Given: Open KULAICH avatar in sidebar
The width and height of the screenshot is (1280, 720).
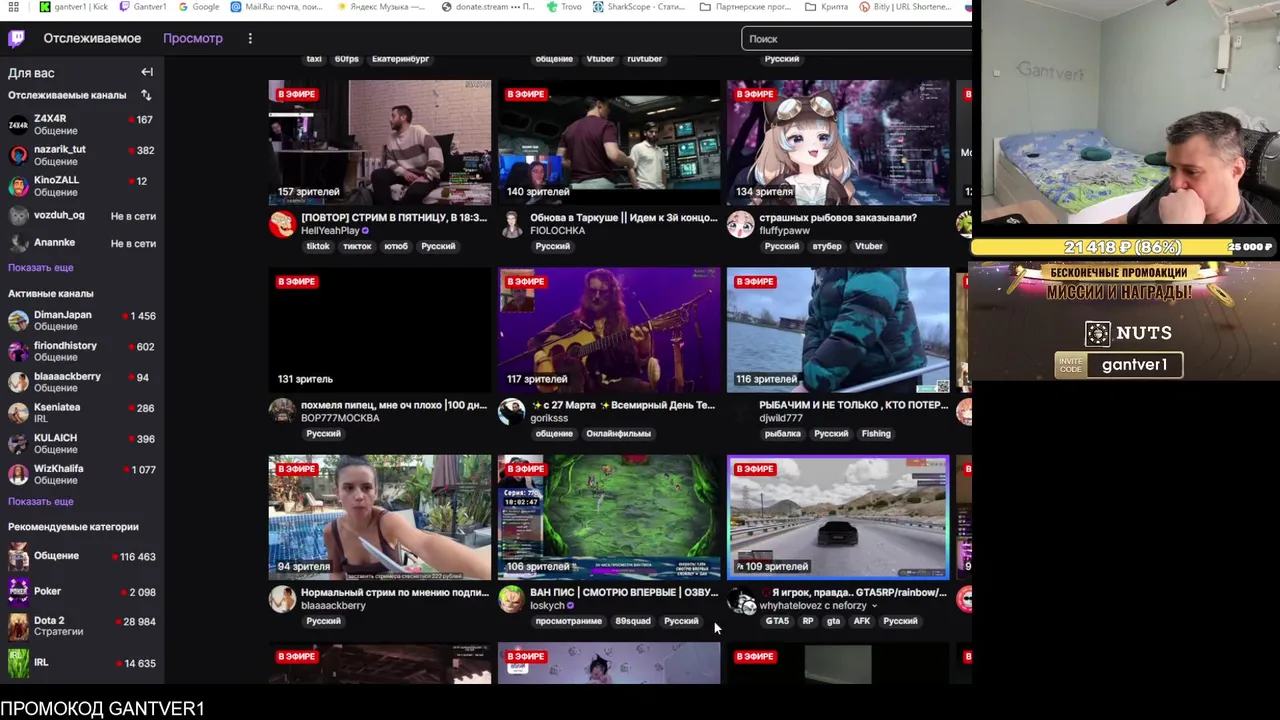Looking at the screenshot, I should point(18,444).
